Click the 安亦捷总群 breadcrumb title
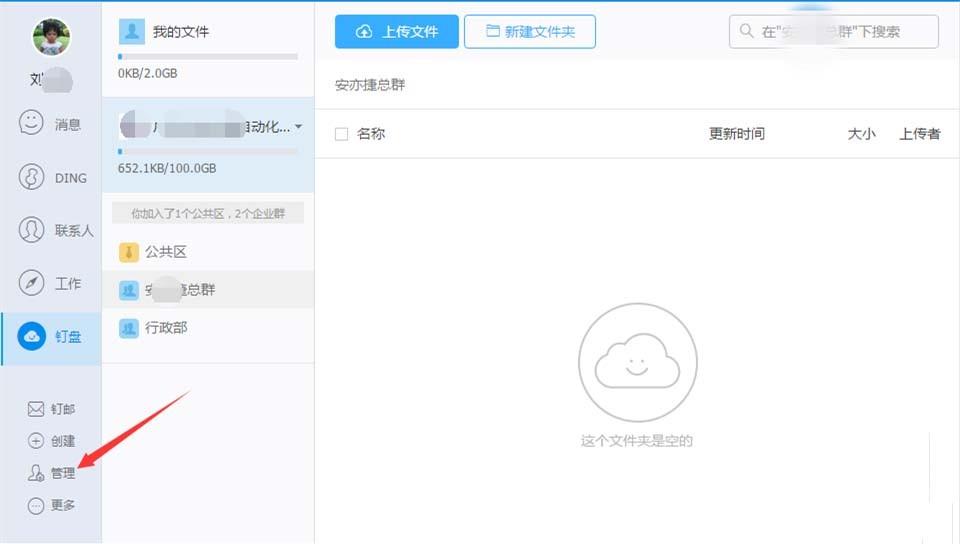The width and height of the screenshot is (960, 544). pos(370,85)
